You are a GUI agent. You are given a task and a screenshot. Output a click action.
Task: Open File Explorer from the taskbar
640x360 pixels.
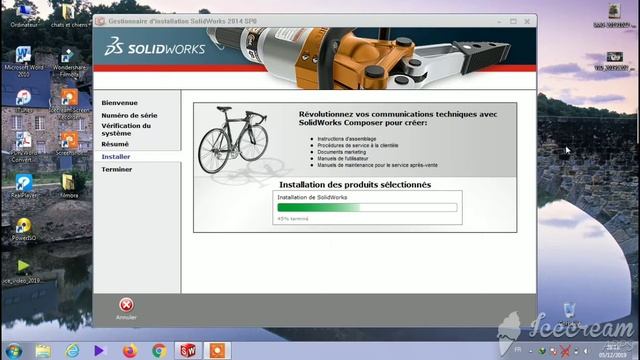coord(43,351)
